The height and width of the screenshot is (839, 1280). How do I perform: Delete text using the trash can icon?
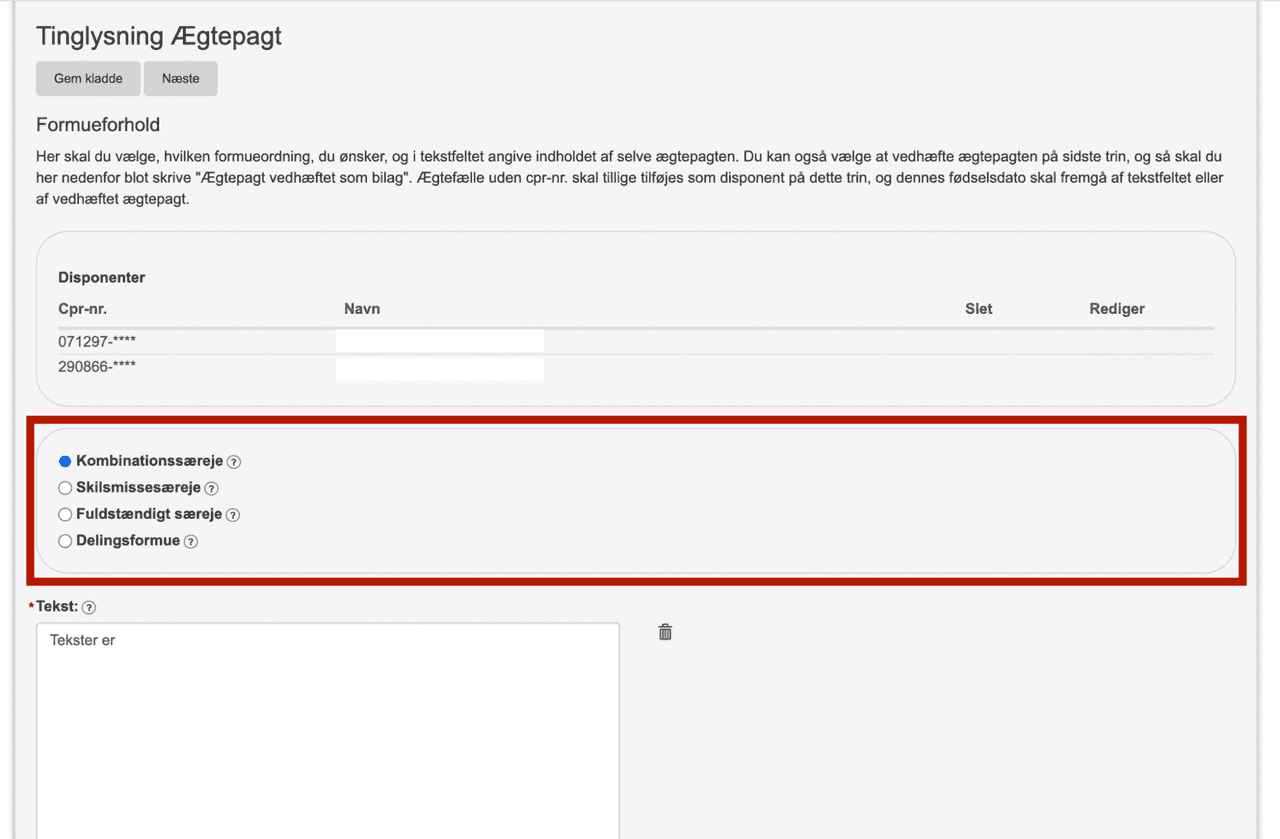tap(665, 632)
